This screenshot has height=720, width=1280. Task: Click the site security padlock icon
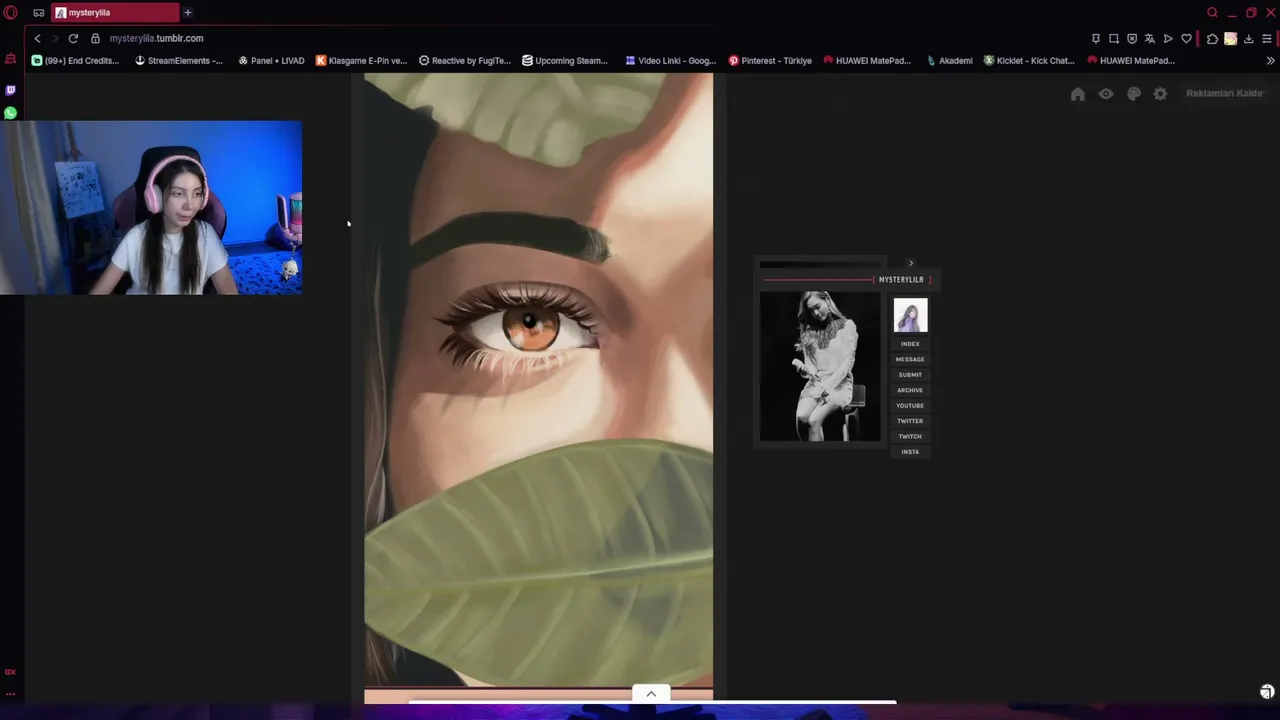click(95, 38)
